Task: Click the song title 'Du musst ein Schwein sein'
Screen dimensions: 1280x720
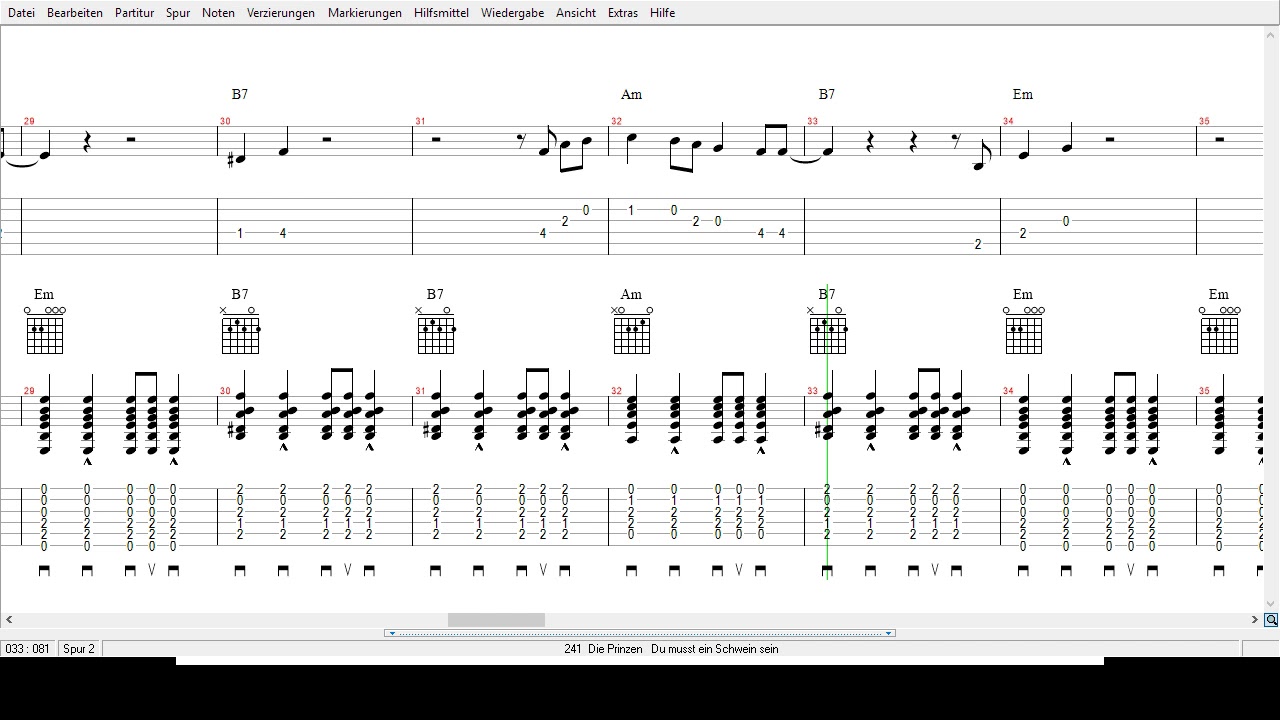Action: pos(714,649)
